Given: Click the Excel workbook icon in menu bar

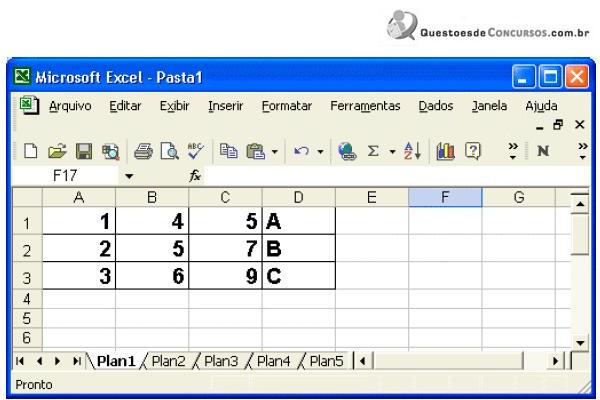Looking at the screenshot, I should 29,105.
